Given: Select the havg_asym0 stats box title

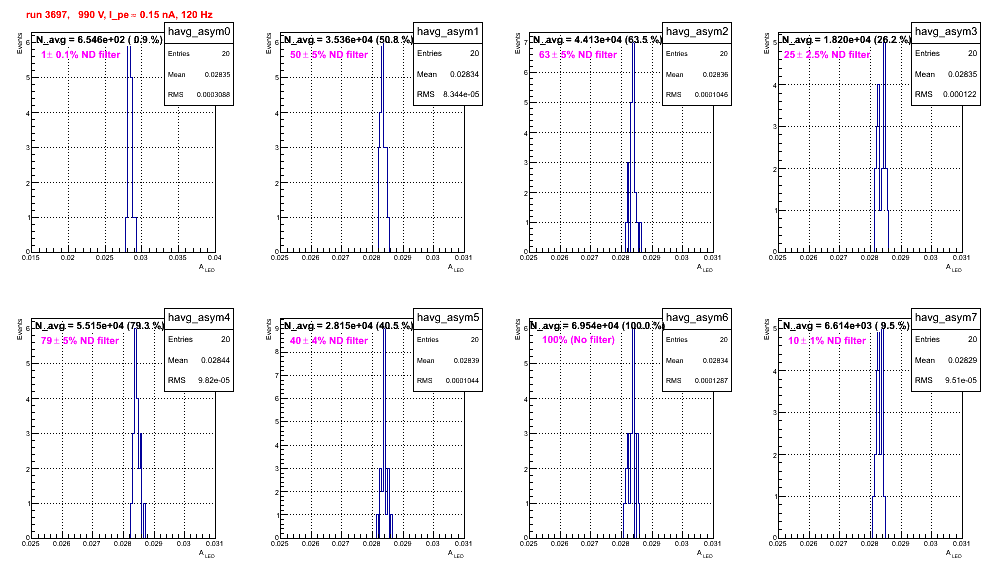Looking at the screenshot, I should (x=199, y=32).
